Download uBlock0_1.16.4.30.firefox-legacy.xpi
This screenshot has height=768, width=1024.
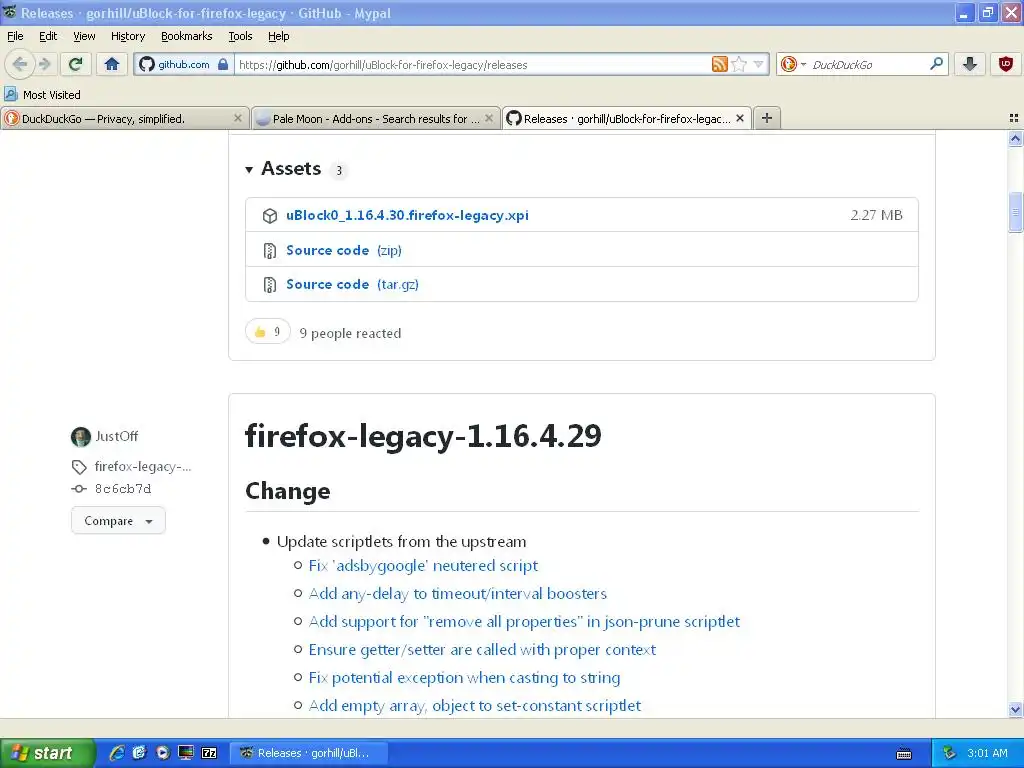click(407, 216)
